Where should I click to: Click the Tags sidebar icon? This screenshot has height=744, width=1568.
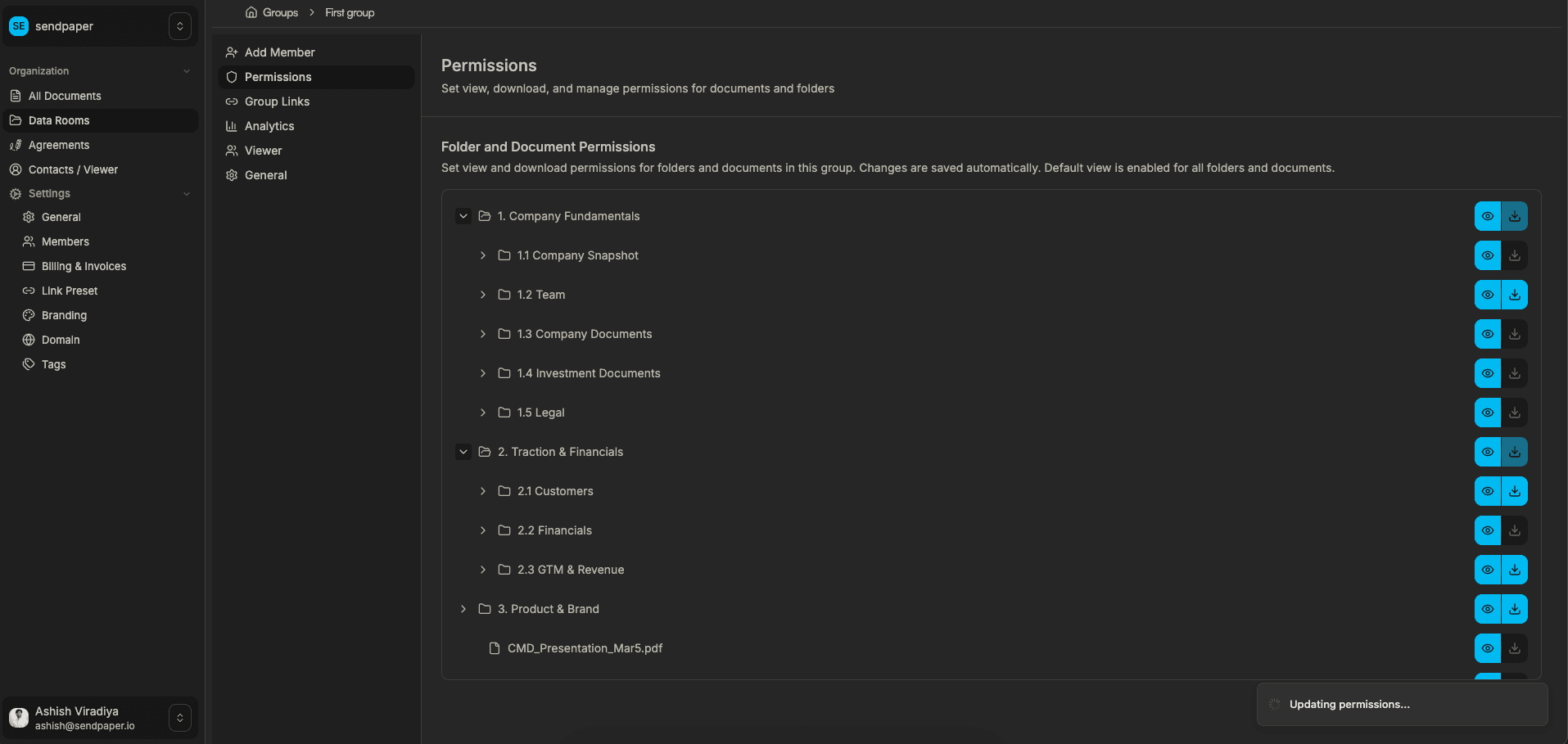click(x=28, y=364)
